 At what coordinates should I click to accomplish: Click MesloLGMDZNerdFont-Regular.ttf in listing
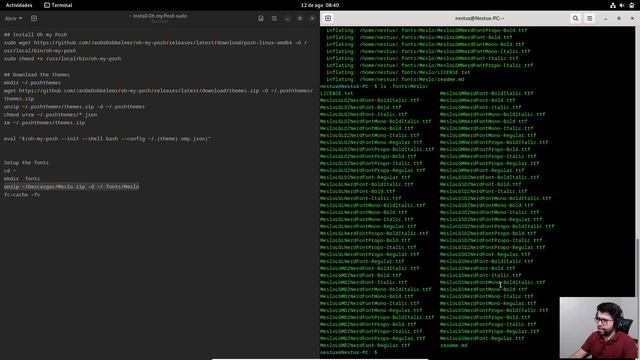pos(365,345)
